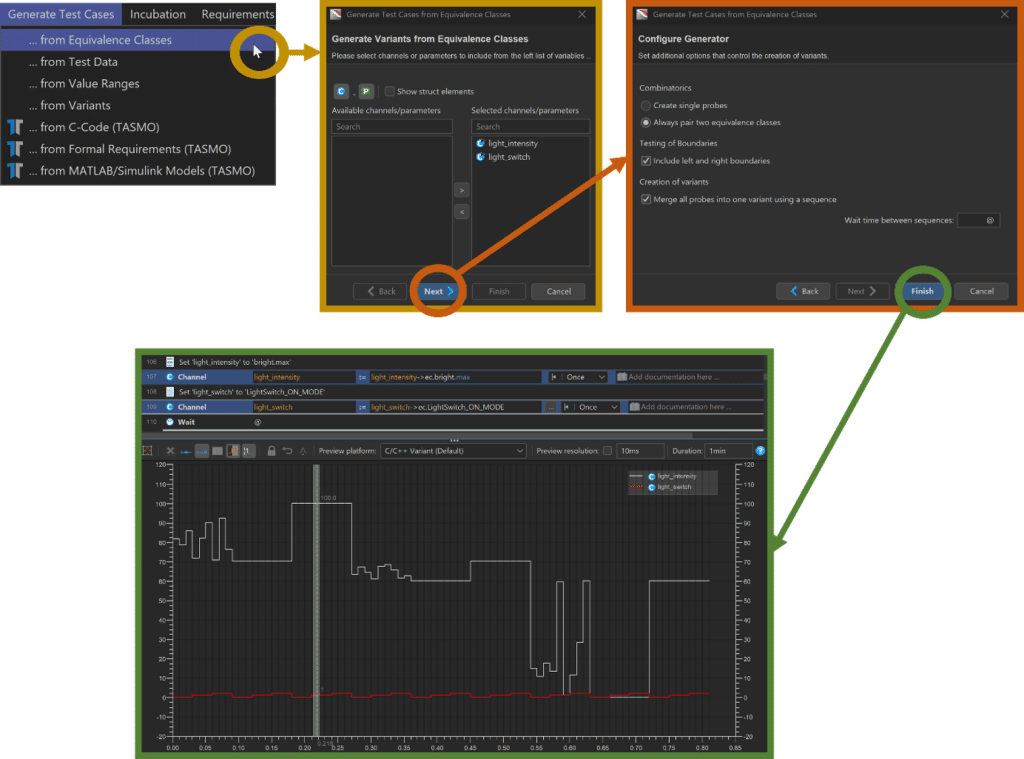Click the blue C channel filter icon
Image resolution: width=1024 pixels, height=759 pixels.
341,91
